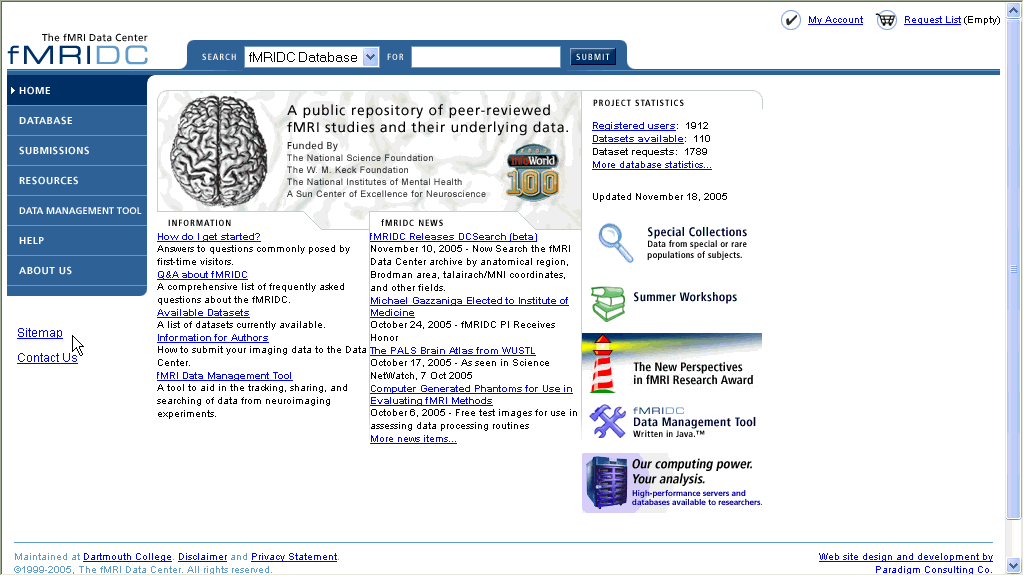The width and height of the screenshot is (1024, 576).
Task: Open the Sitemap link
Action: tap(40, 333)
